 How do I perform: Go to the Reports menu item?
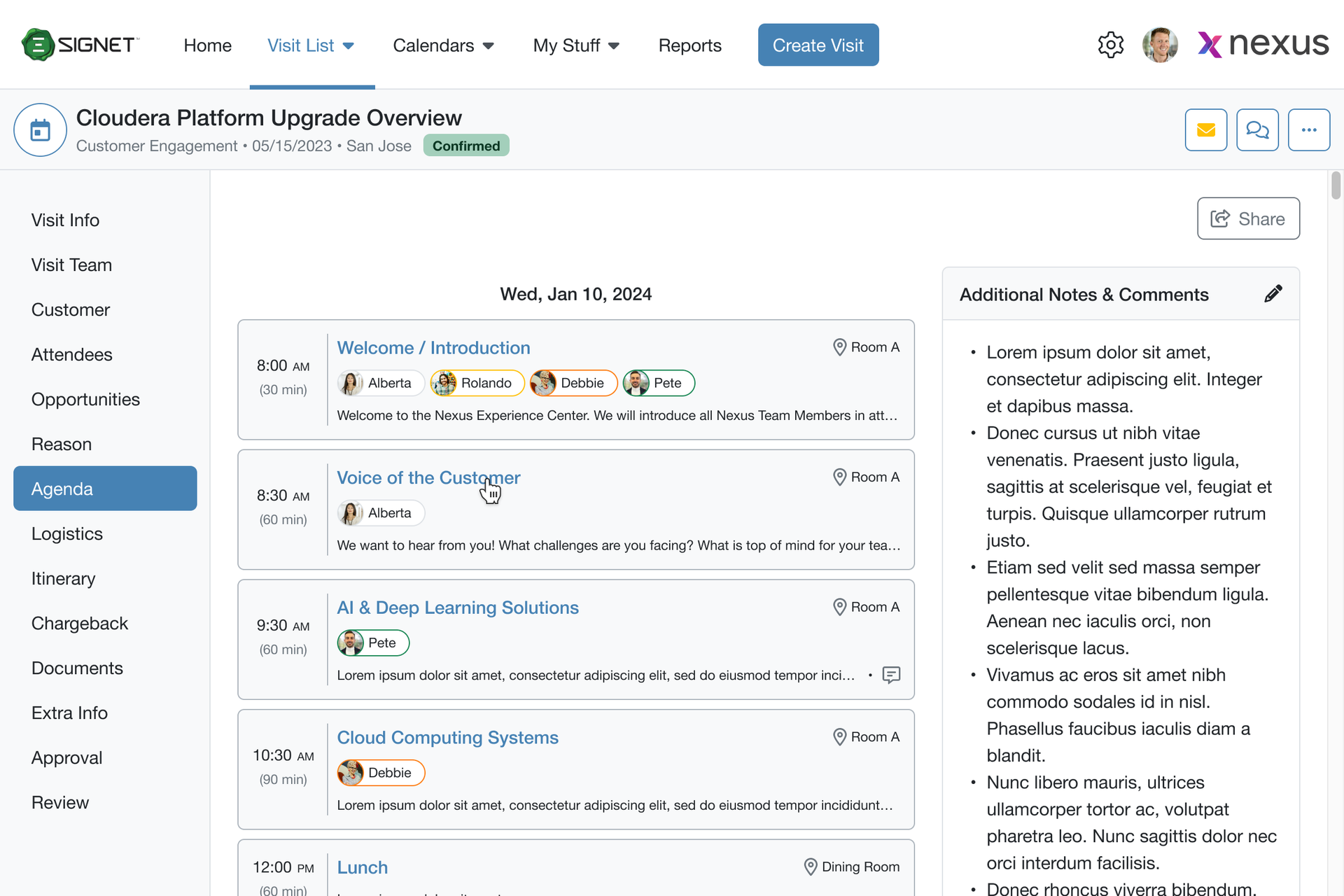pos(689,45)
